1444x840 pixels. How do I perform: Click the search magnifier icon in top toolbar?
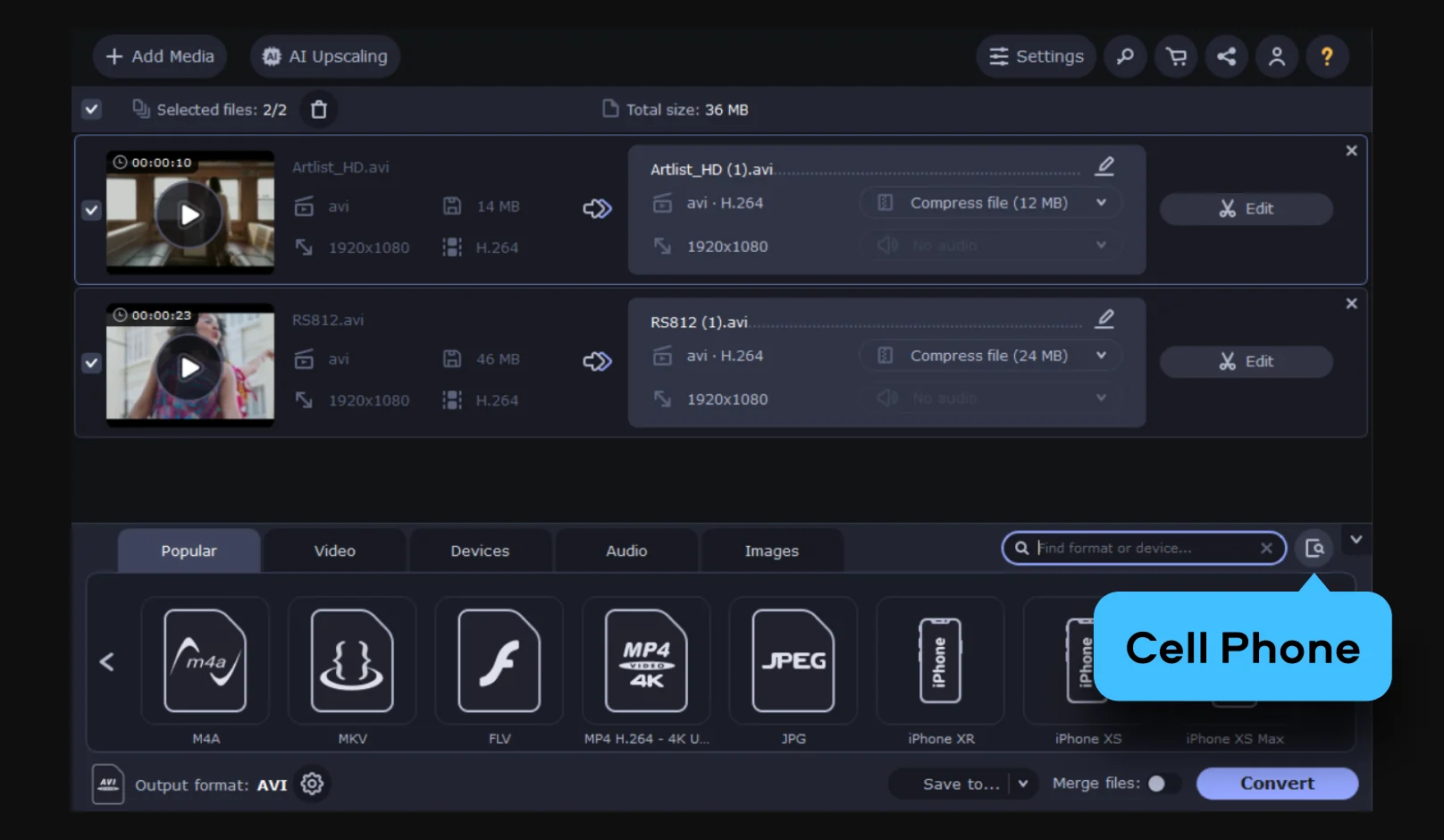[x=1125, y=56]
